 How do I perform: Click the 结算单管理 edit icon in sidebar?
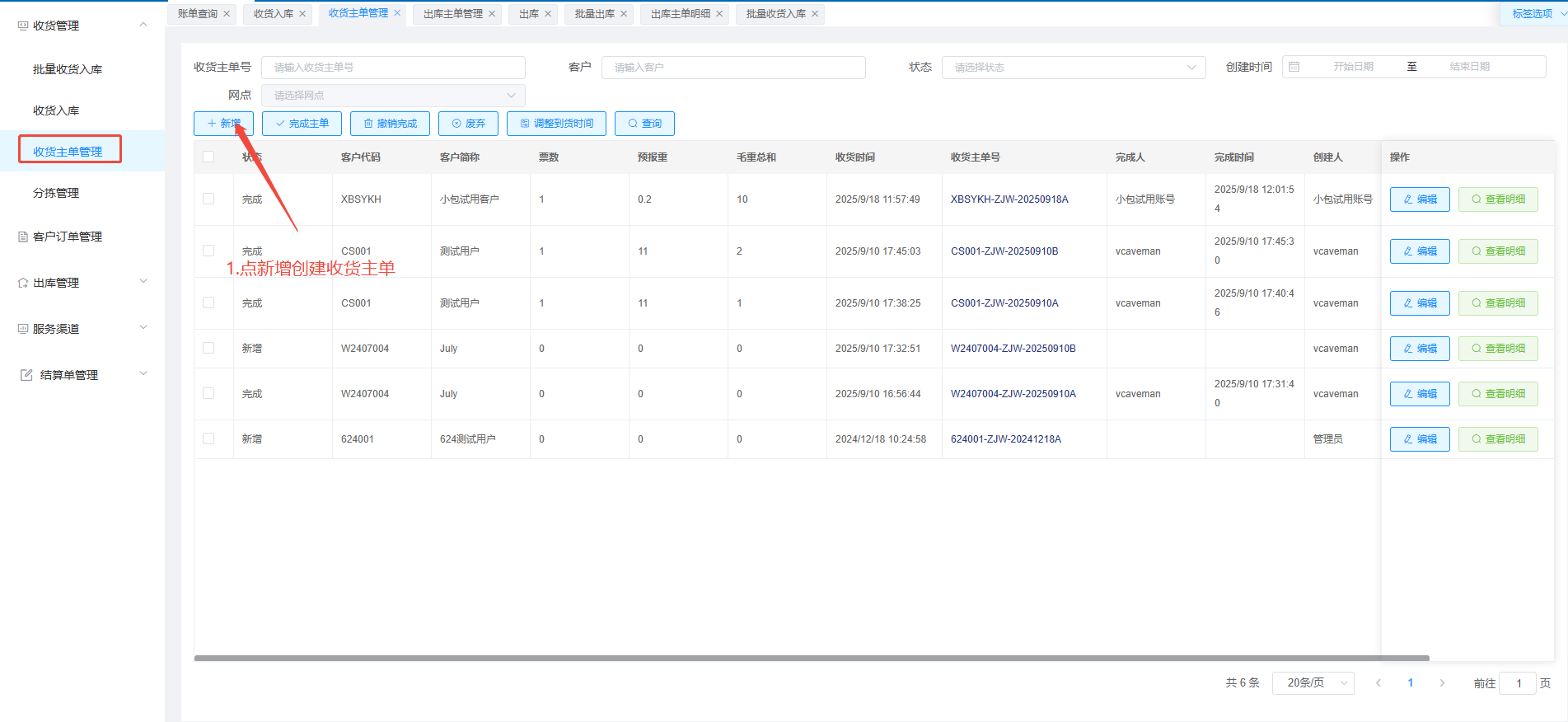pos(26,375)
